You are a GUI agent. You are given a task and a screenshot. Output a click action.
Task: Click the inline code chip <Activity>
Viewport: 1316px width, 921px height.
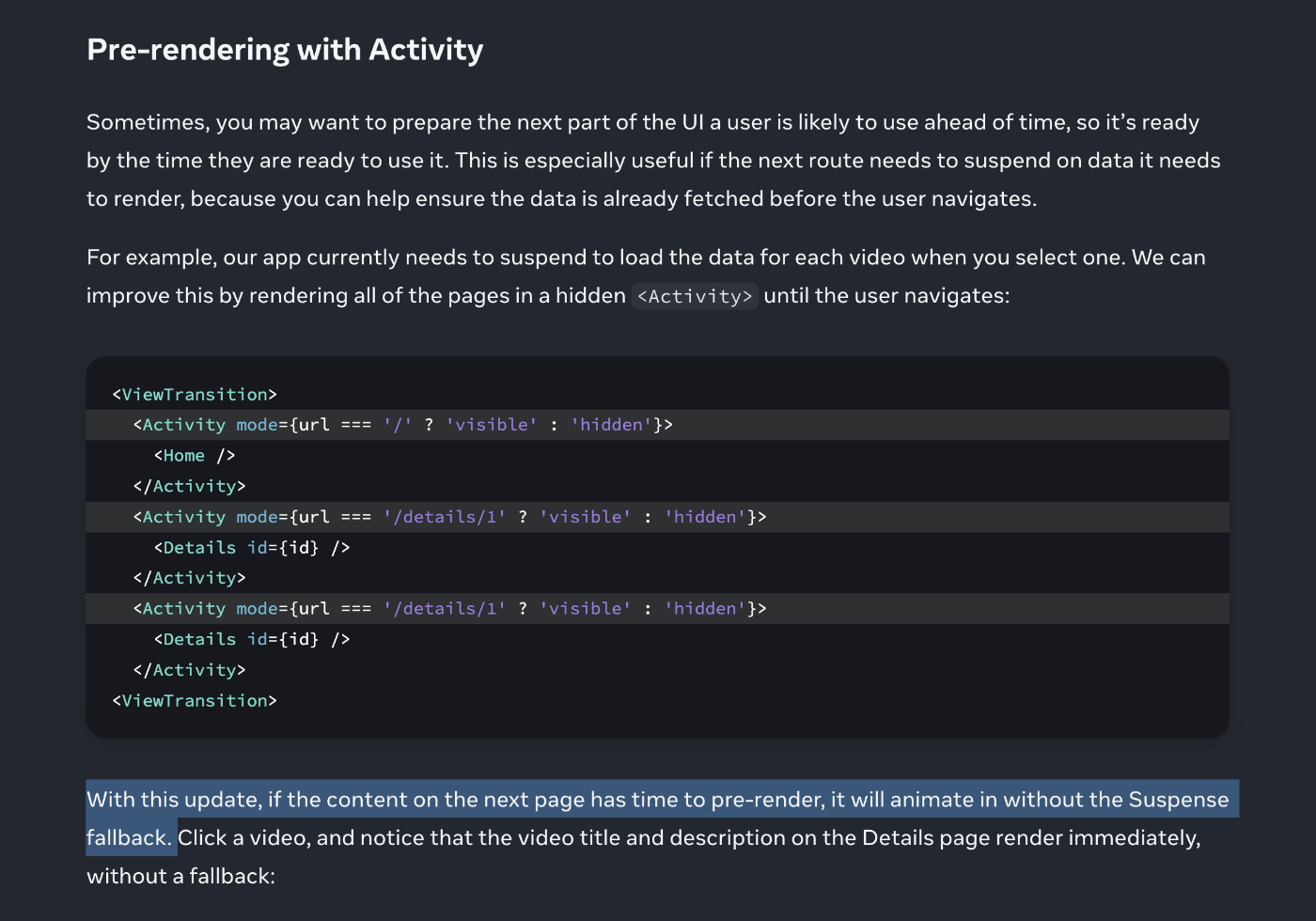(695, 296)
